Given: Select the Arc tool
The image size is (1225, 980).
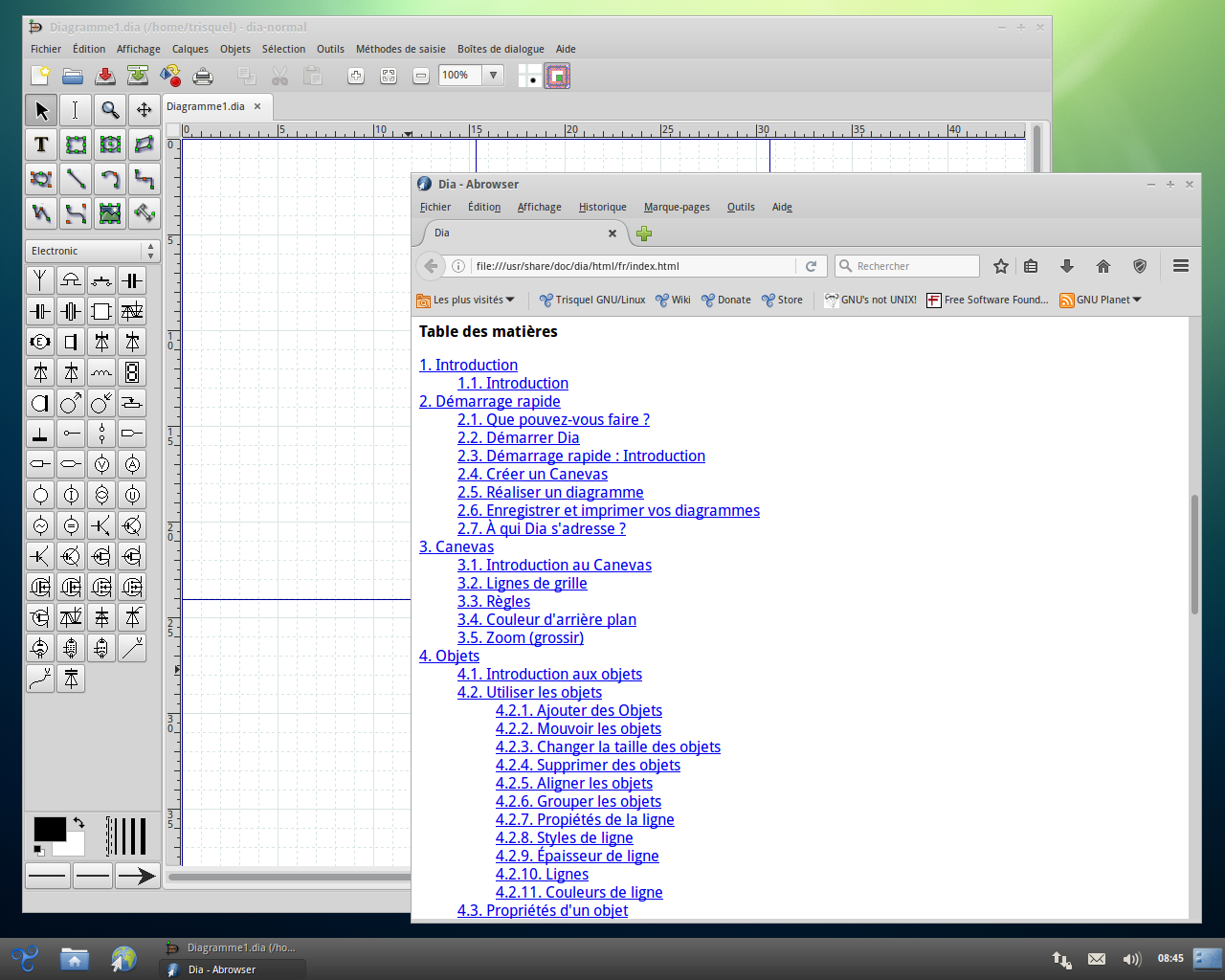Looking at the screenshot, I should [110, 179].
